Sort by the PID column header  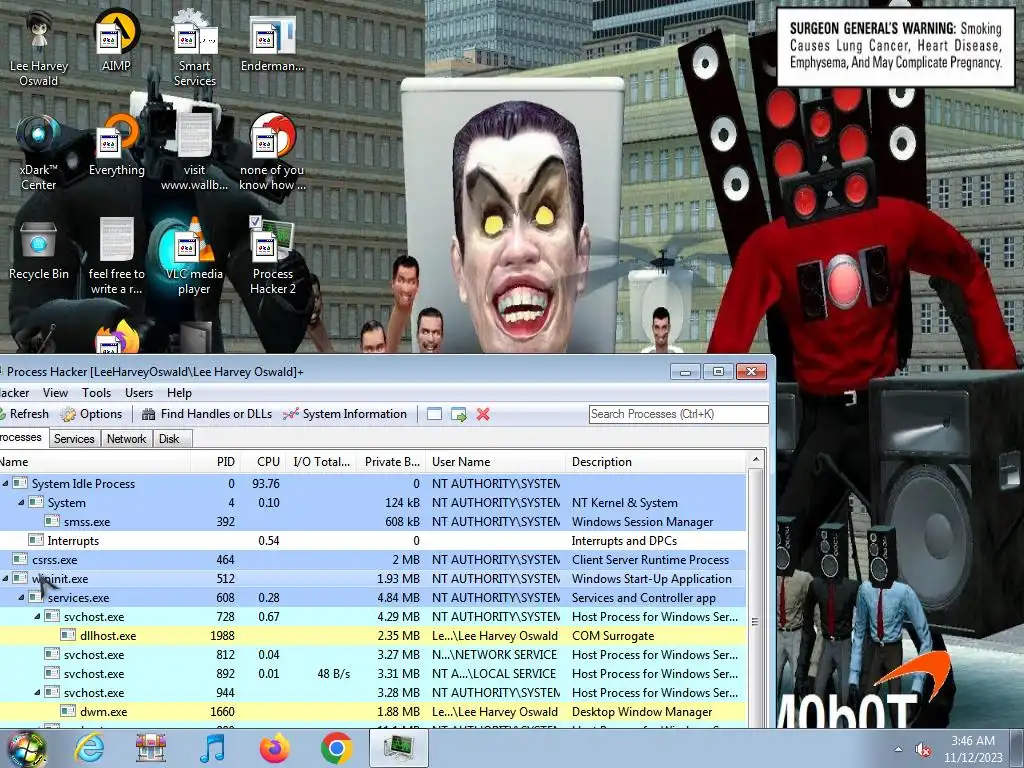point(215,462)
